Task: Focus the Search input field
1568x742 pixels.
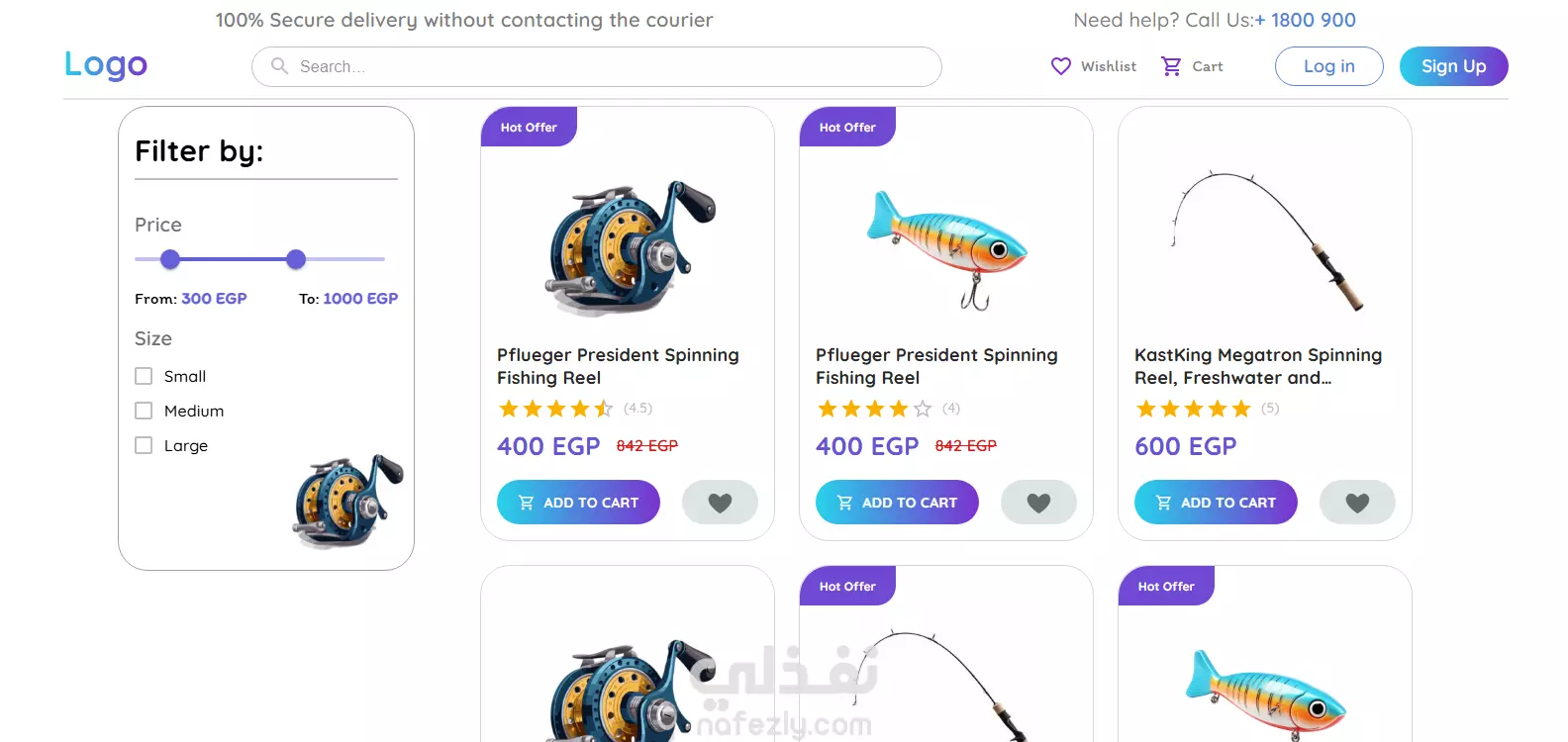Action: tap(597, 66)
